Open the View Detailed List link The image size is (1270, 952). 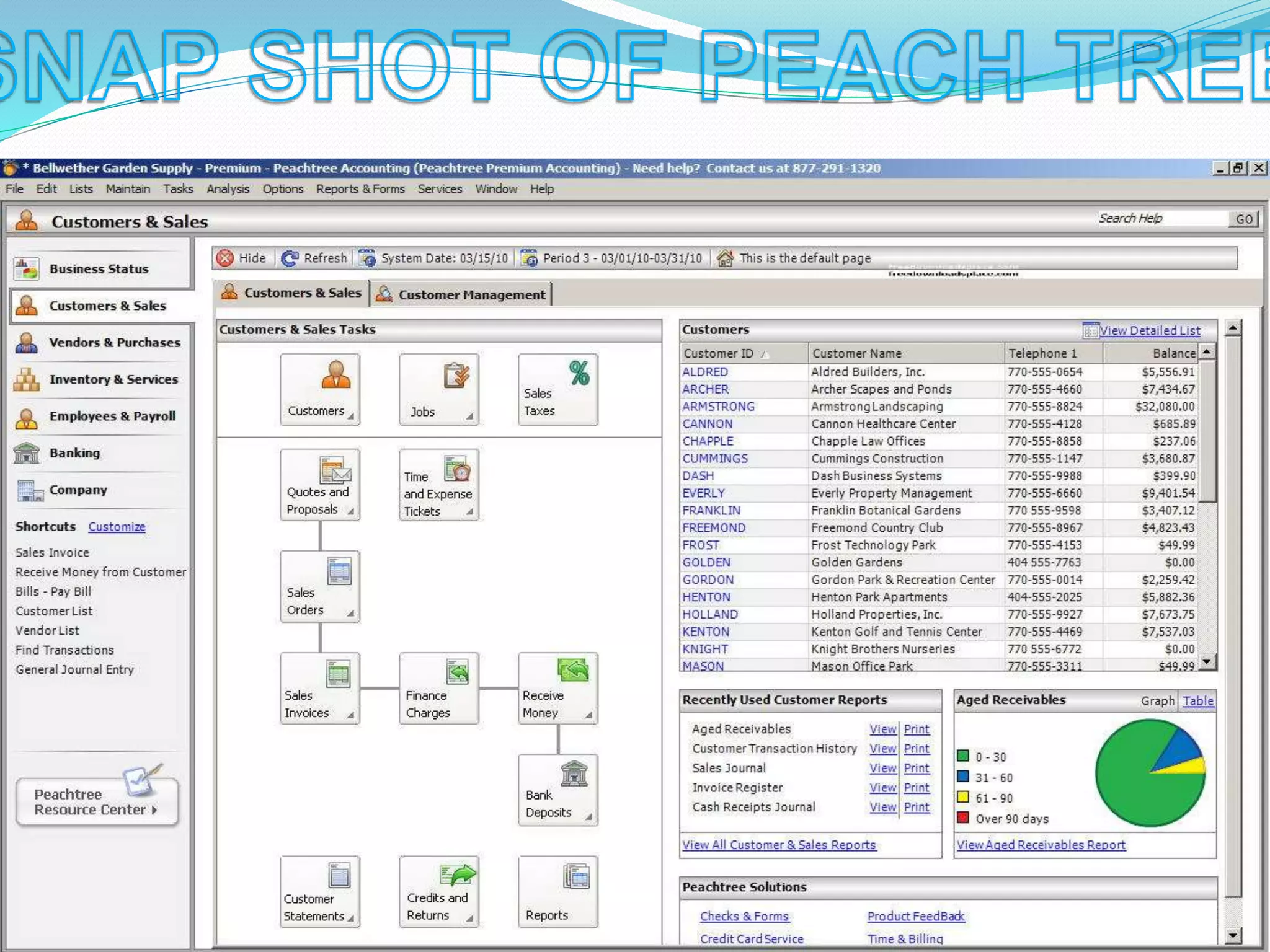click(x=1149, y=330)
